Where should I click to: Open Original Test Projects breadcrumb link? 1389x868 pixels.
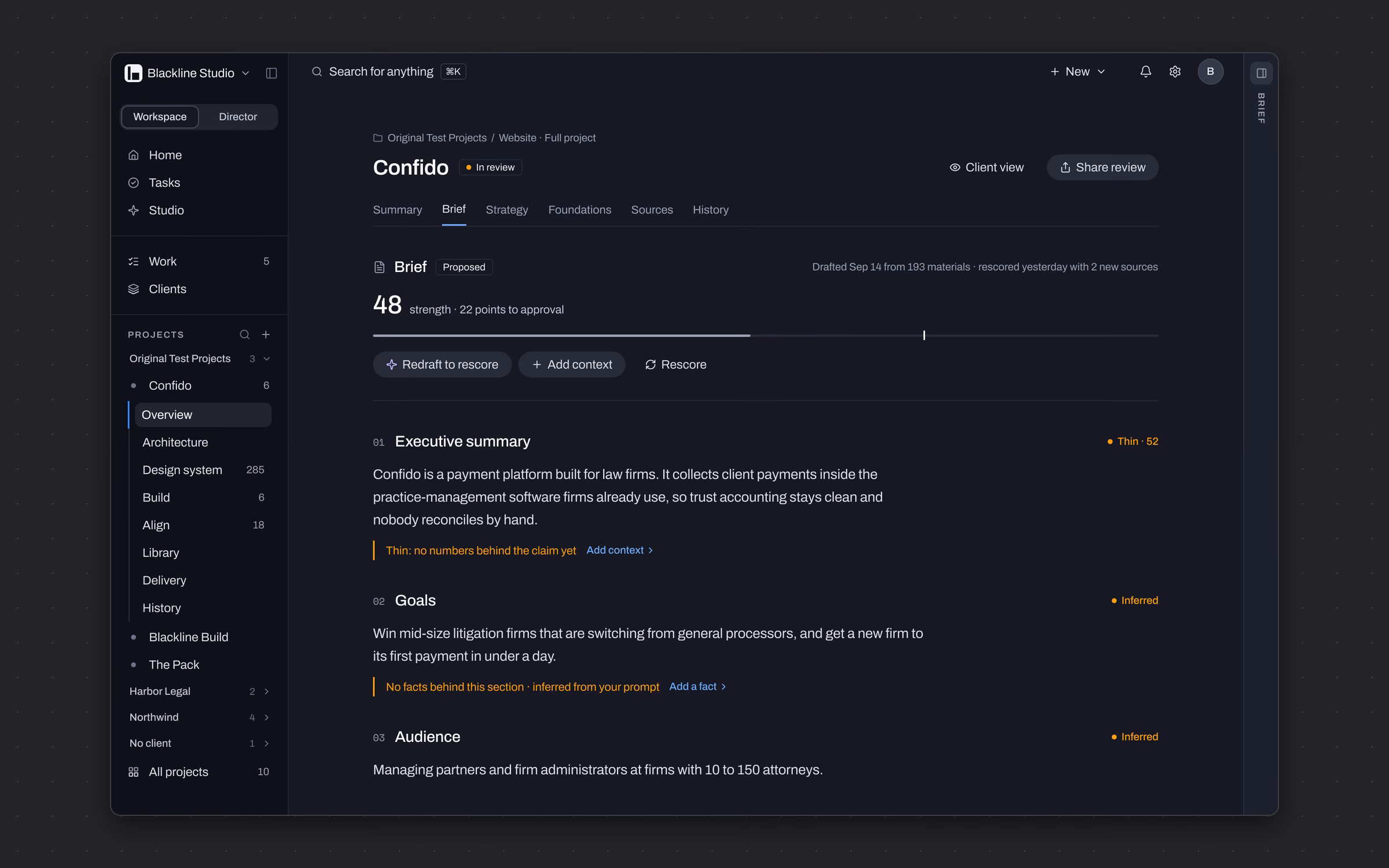pos(437,138)
